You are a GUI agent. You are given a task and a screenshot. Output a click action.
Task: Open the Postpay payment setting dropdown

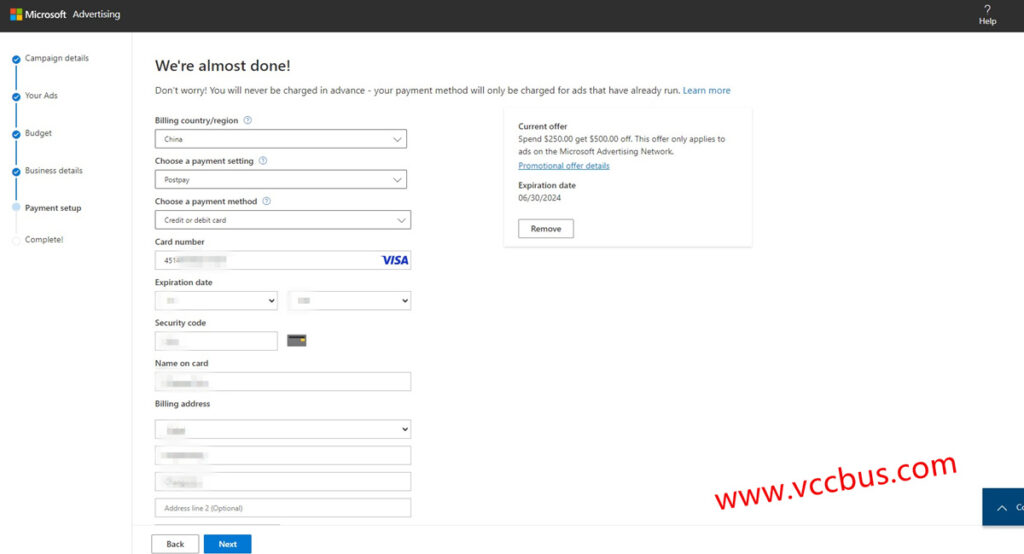[282, 180]
